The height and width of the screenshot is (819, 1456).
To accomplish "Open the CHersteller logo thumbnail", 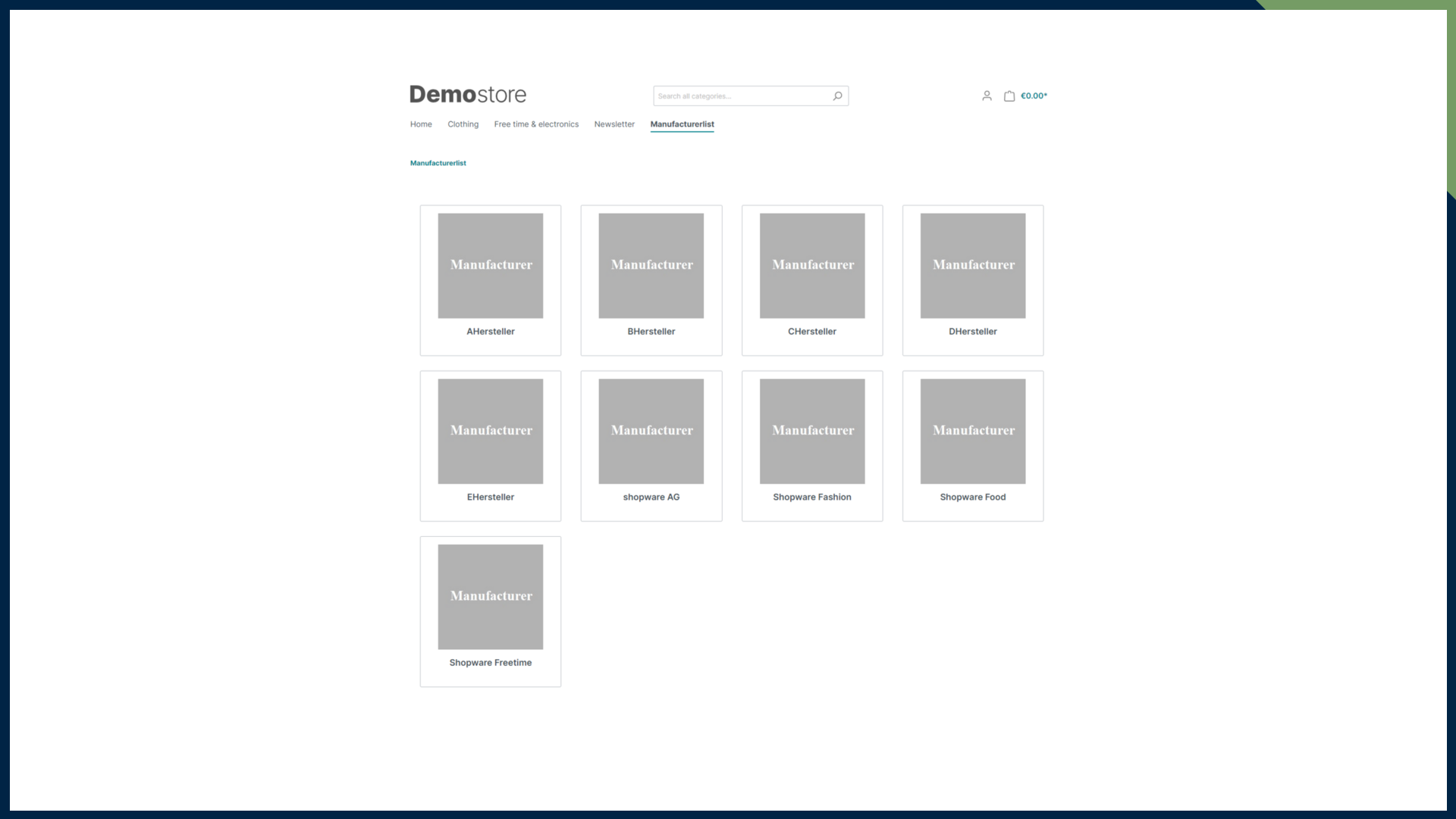I will coord(812,265).
